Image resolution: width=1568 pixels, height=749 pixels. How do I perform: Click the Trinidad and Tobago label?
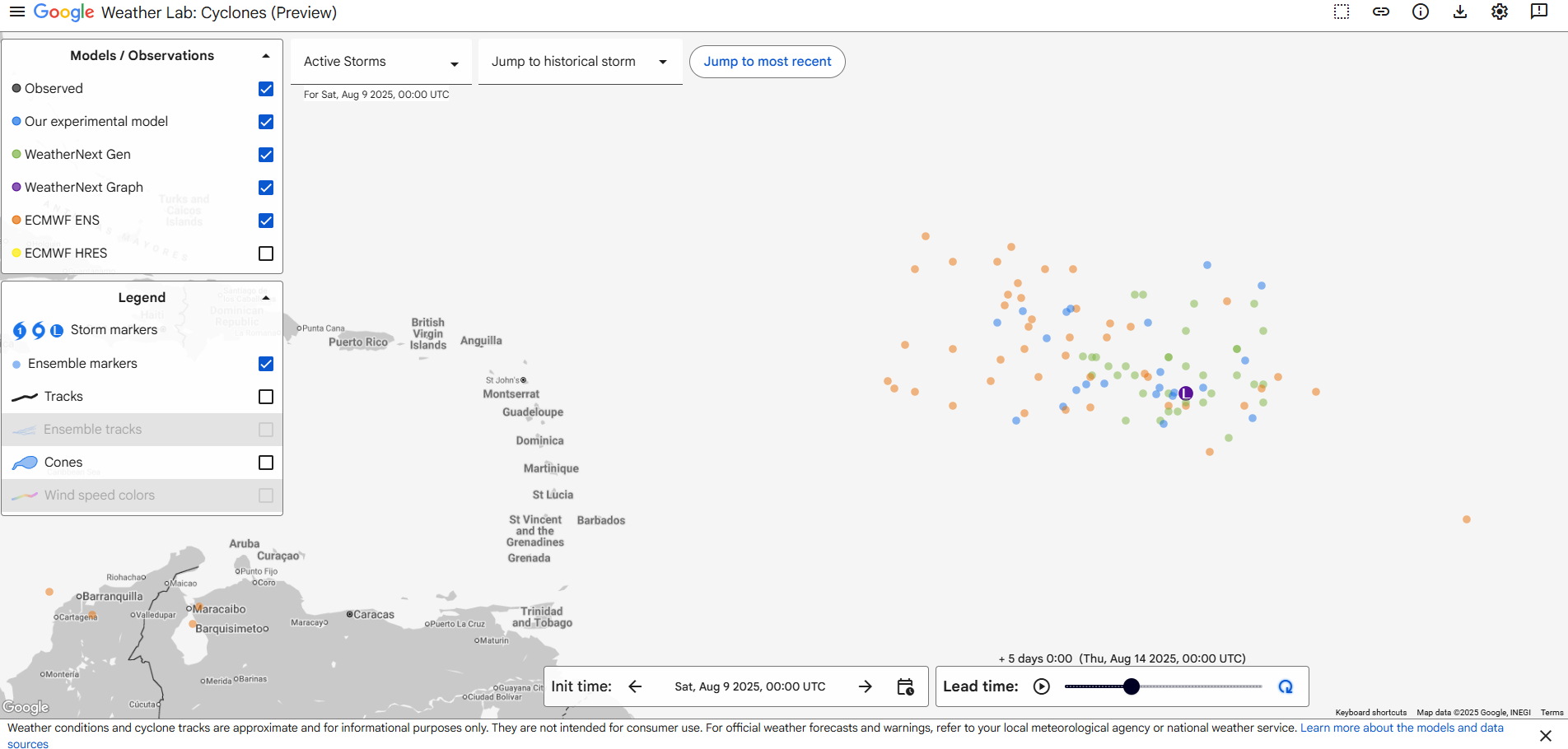tap(542, 617)
